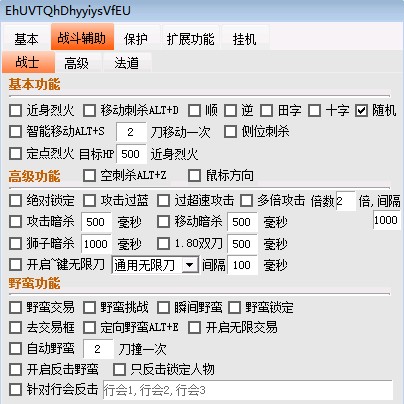
Task: Enable the 野蛮挑战 checkbox
Action: pyautogui.click(x=89, y=307)
